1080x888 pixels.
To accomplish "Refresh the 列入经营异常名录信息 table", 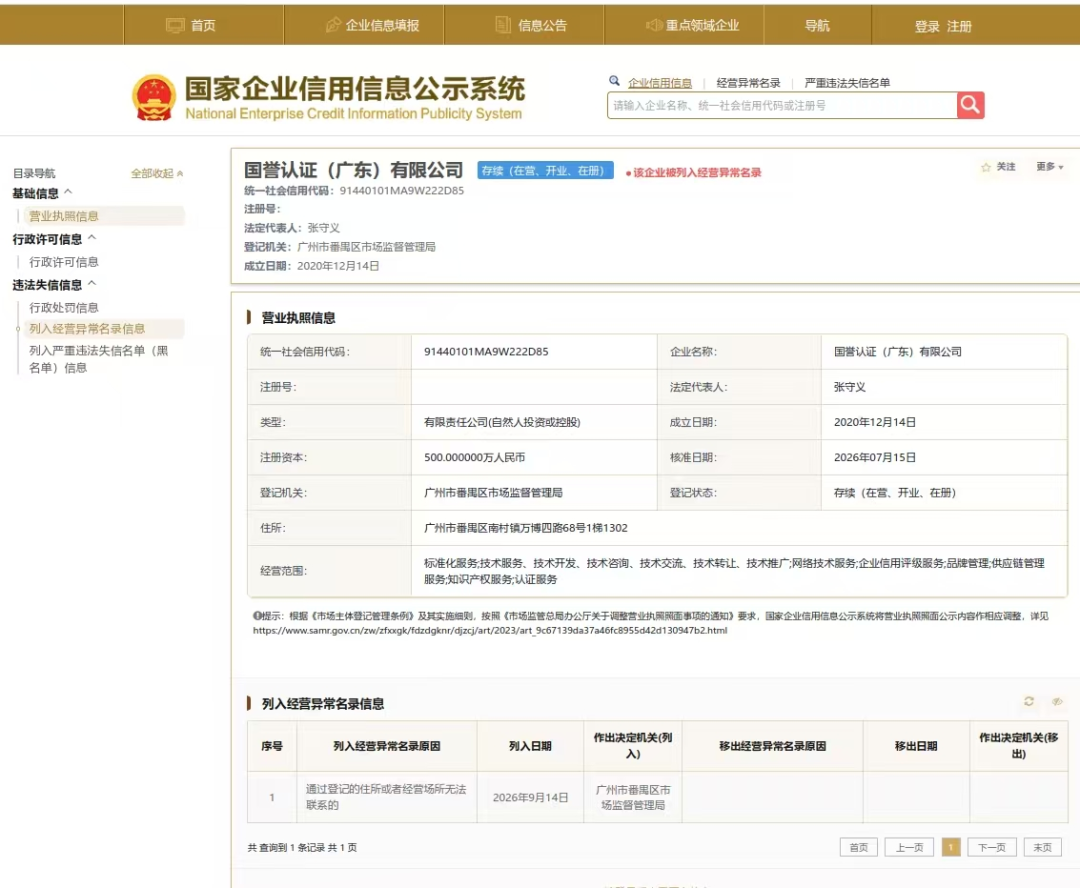I will pos(1028,701).
